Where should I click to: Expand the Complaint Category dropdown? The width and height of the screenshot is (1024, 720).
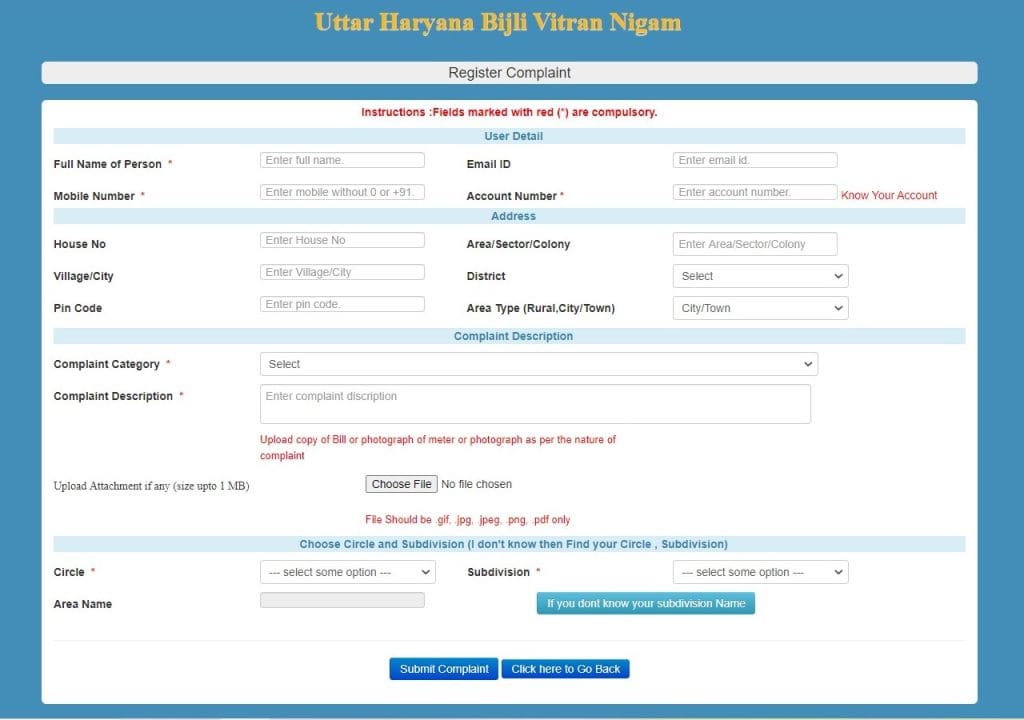[538, 363]
